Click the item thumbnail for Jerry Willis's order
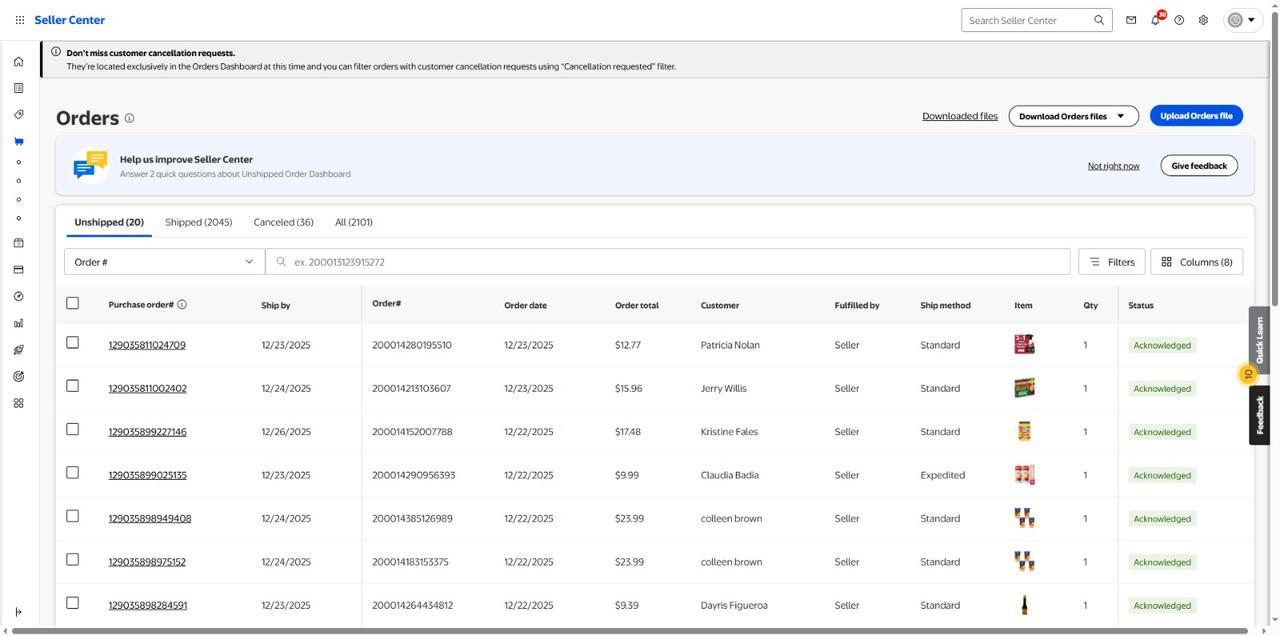 pyautogui.click(x=1024, y=388)
